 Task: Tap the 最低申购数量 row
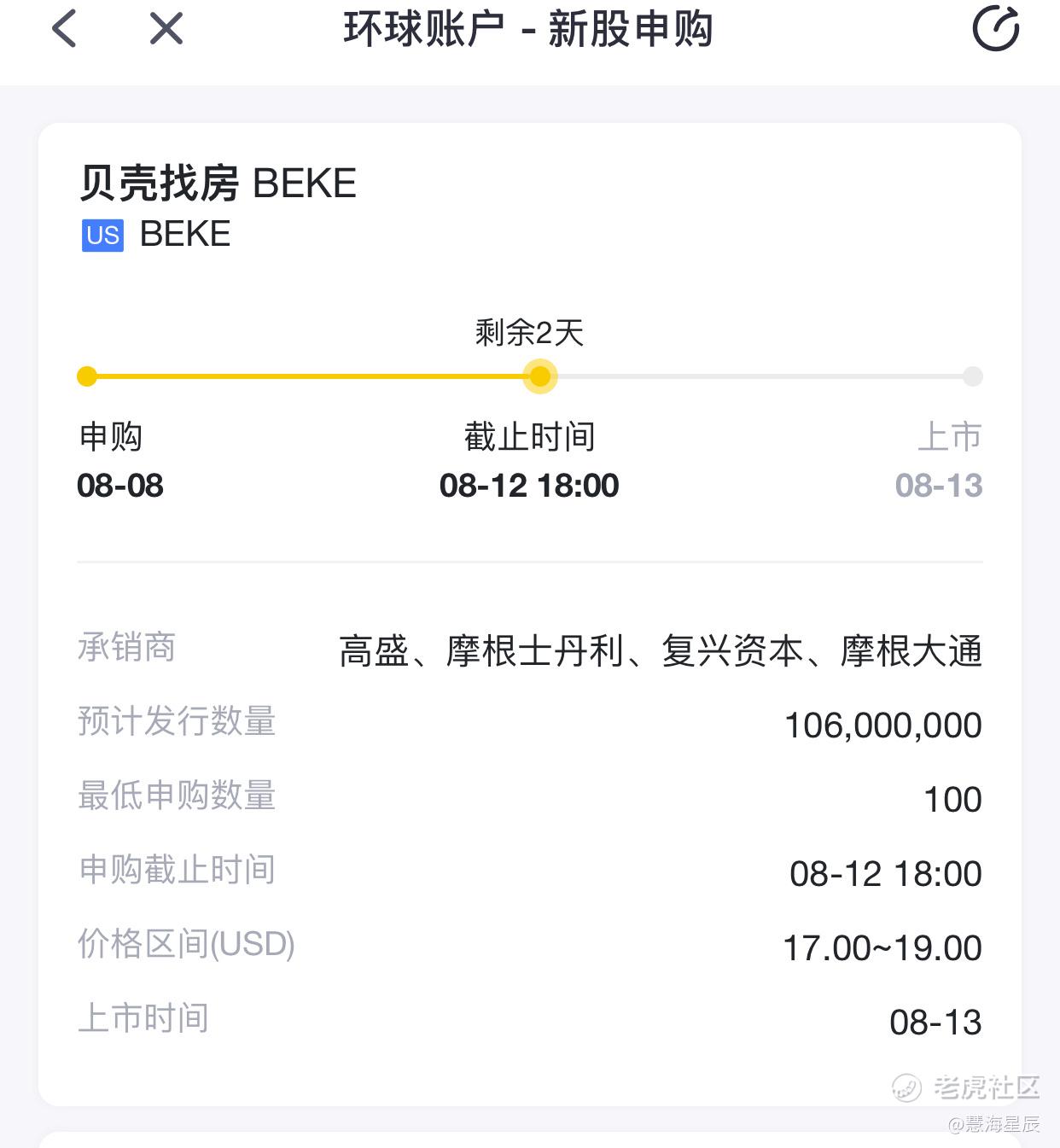tap(530, 798)
